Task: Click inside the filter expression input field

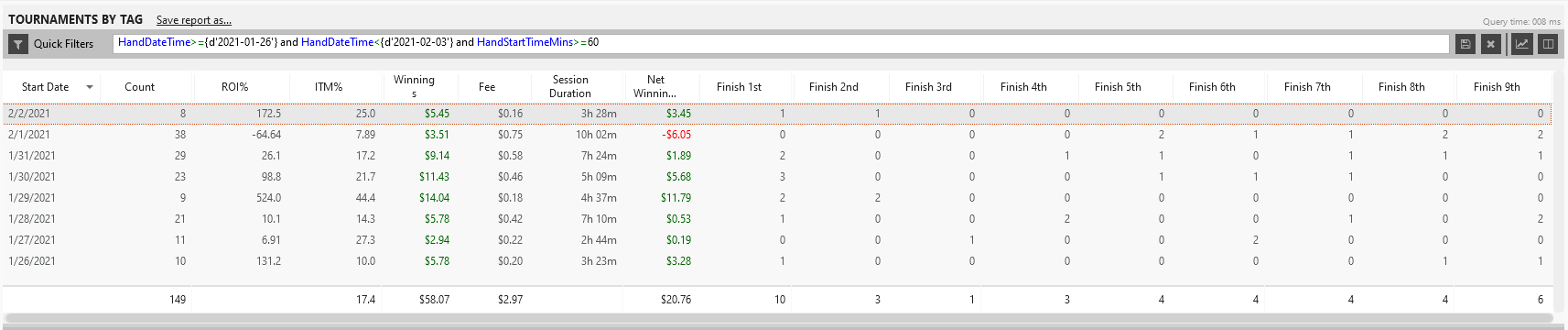Action: coord(781,44)
